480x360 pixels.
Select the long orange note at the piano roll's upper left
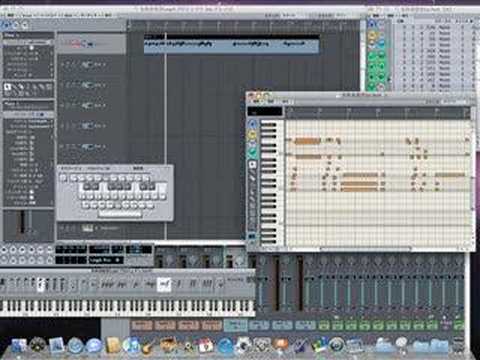click(307, 141)
